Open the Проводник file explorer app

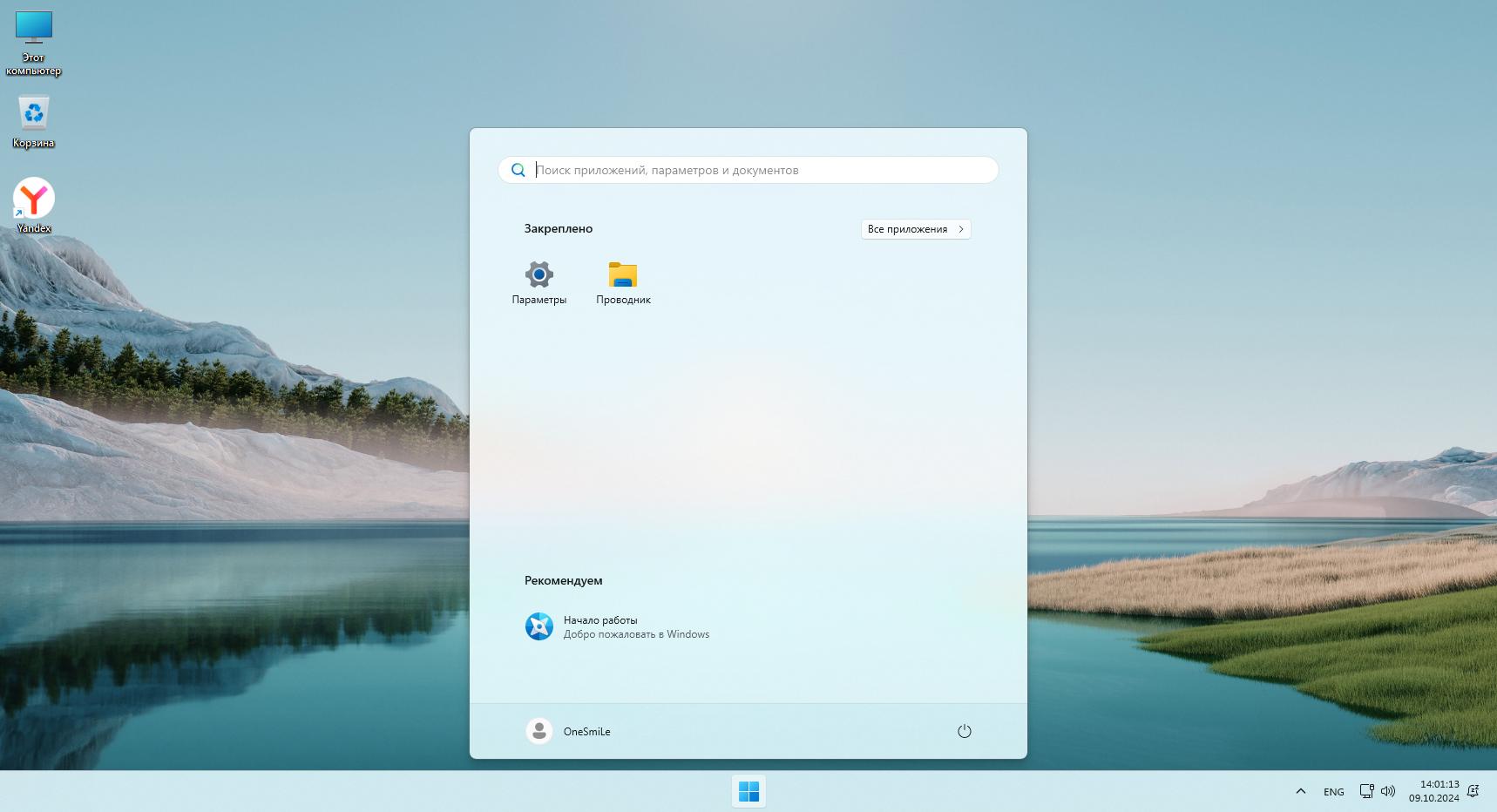[623, 282]
